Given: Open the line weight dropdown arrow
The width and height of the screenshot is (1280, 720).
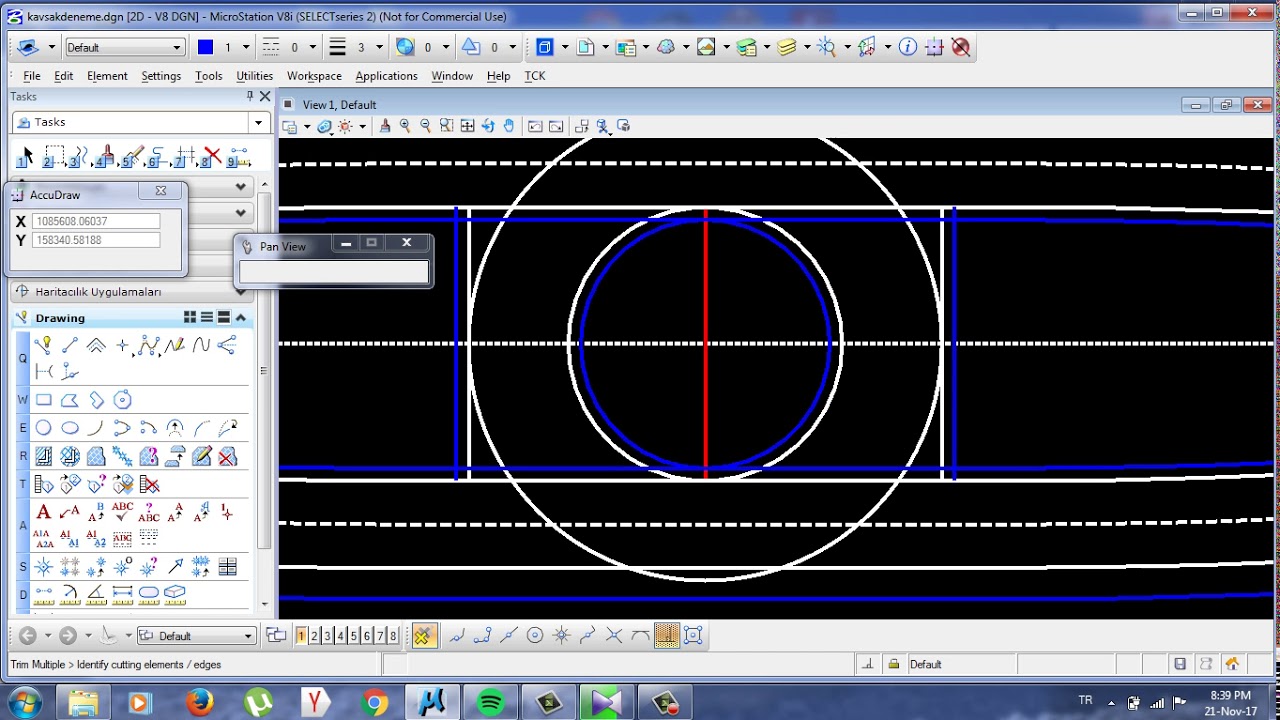Looking at the screenshot, I should tap(380, 47).
